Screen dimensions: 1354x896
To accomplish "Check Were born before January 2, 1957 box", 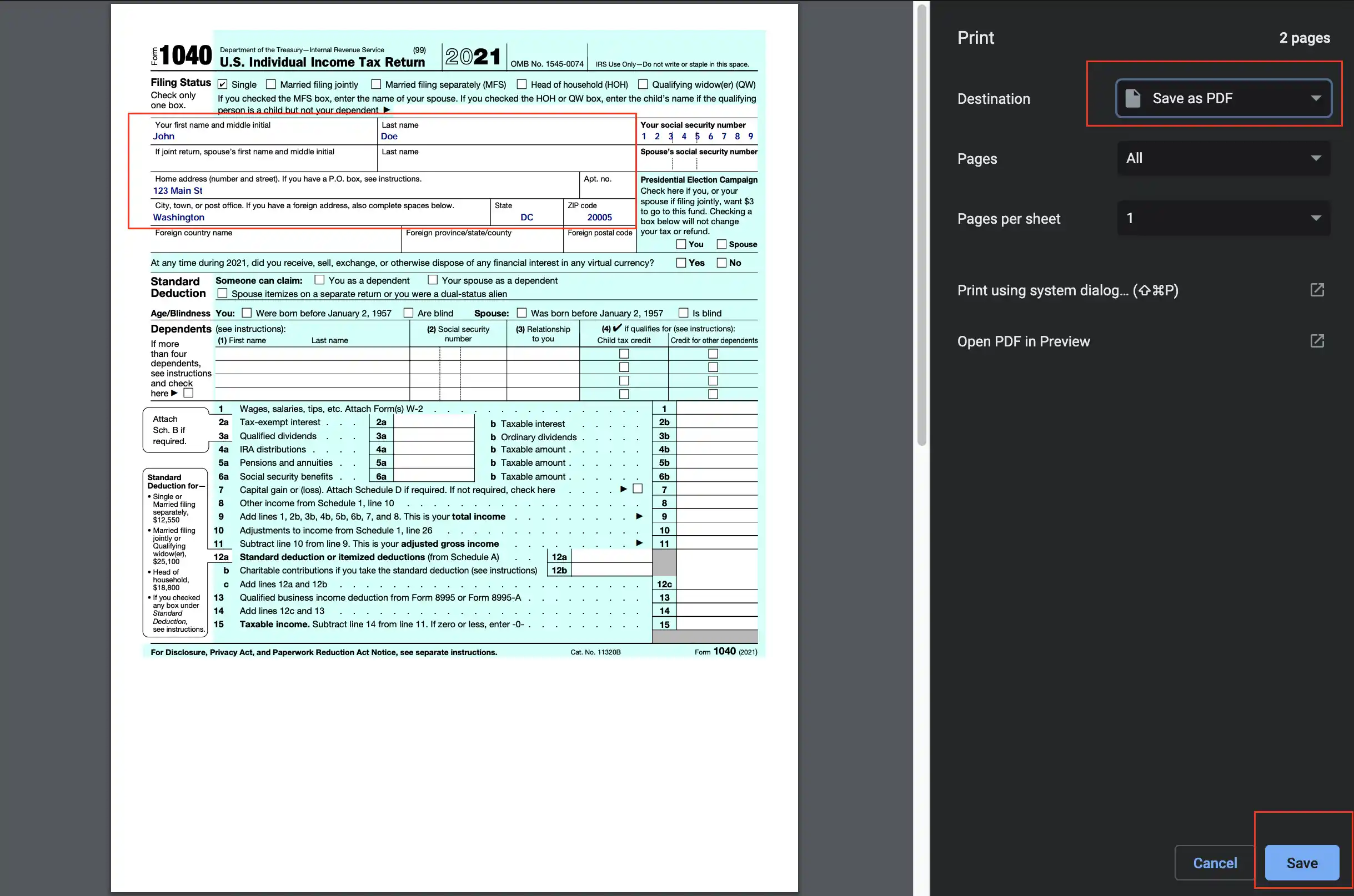I will pyautogui.click(x=247, y=313).
